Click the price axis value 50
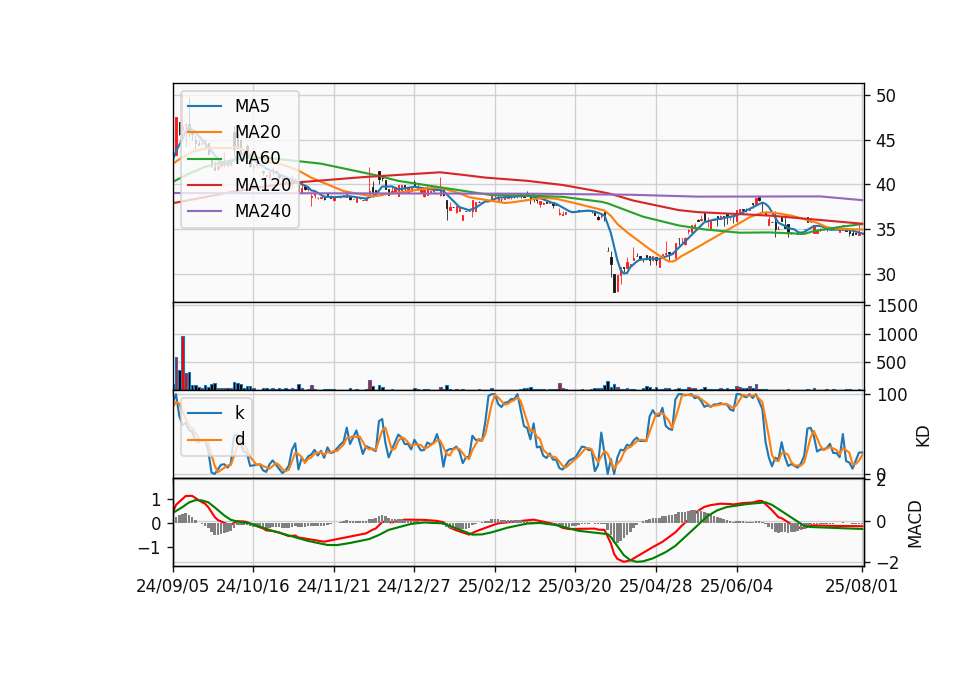 coord(885,96)
